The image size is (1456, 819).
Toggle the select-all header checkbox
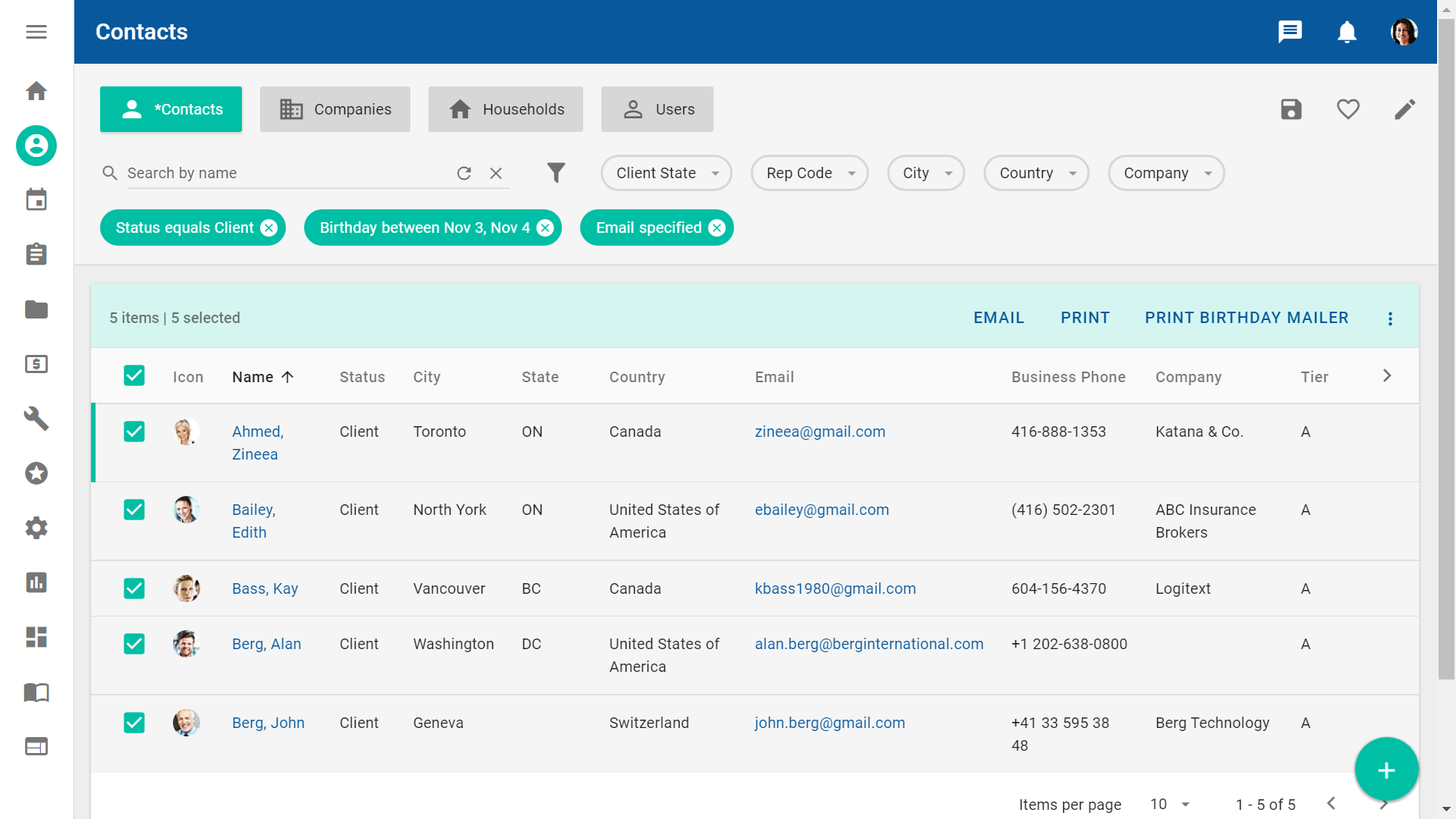click(x=134, y=375)
